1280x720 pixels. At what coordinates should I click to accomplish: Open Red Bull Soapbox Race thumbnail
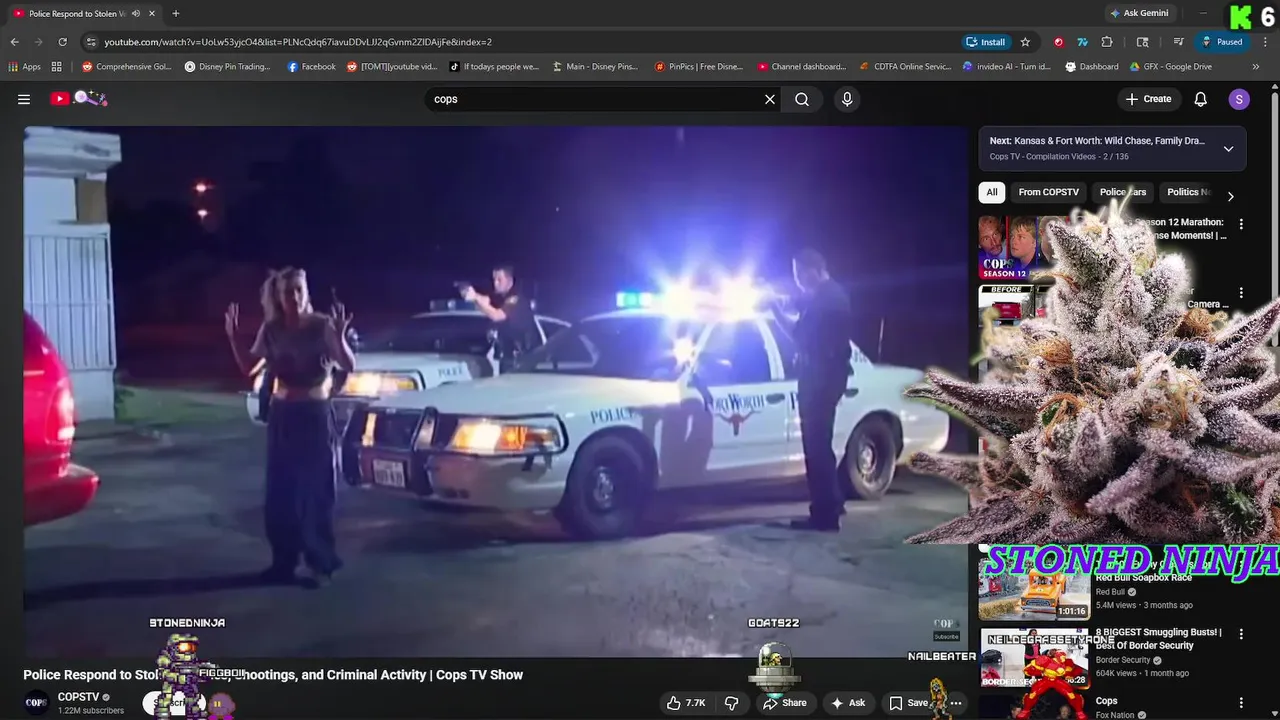[x=1033, y=592]
